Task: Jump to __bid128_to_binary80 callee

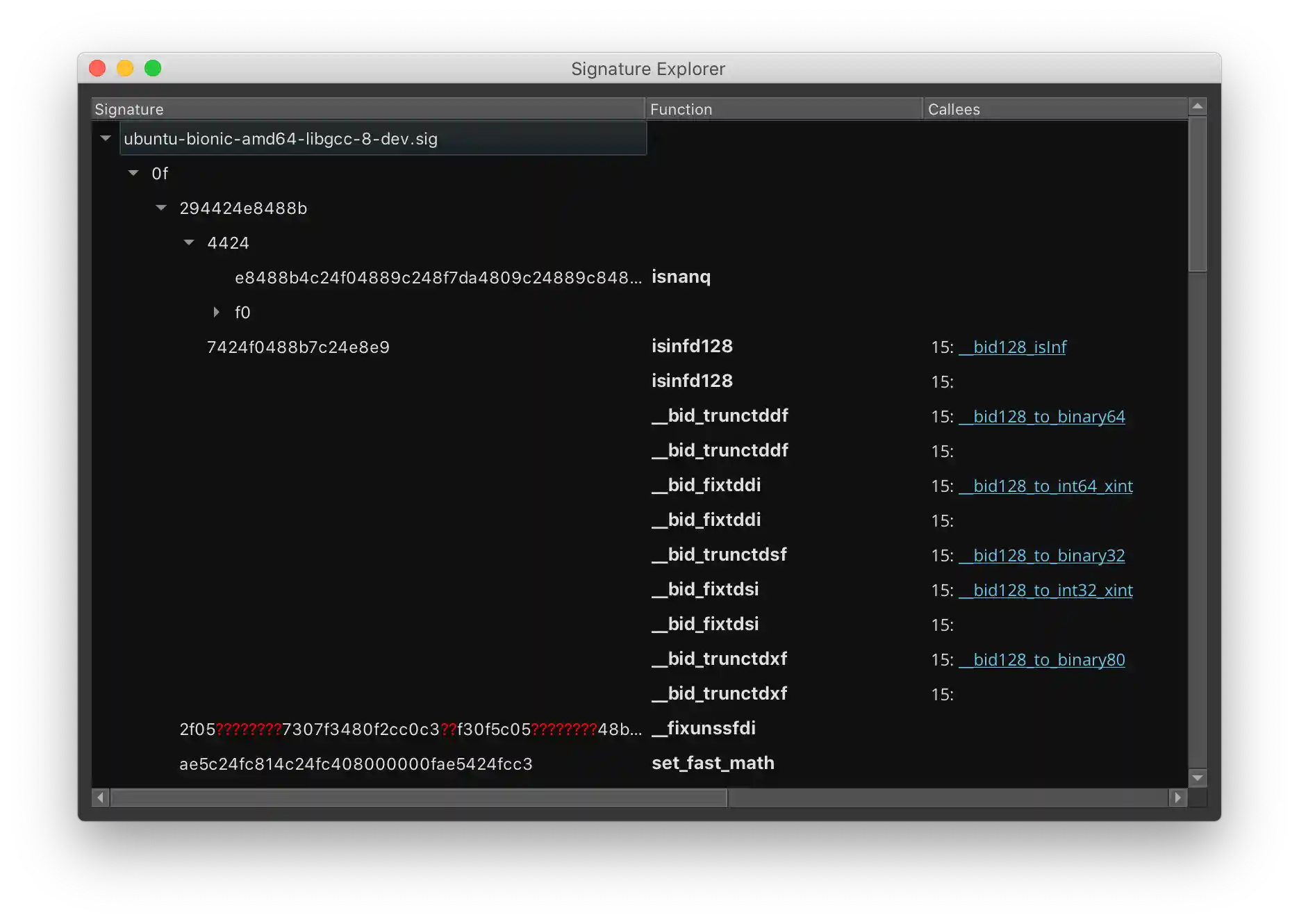Action: tap(1042, 660)
